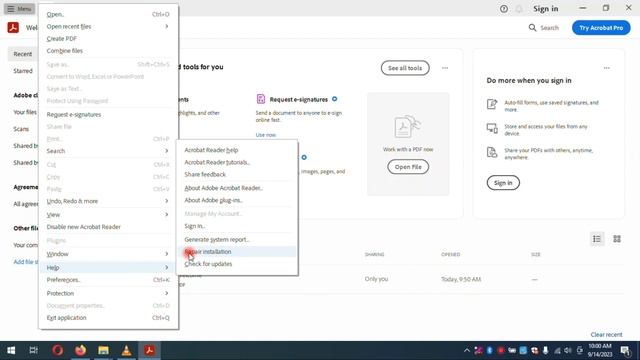Screen dimensions: 640x360
Task: Open About Adobe Acrobat Reader
Action: [237, 188]
